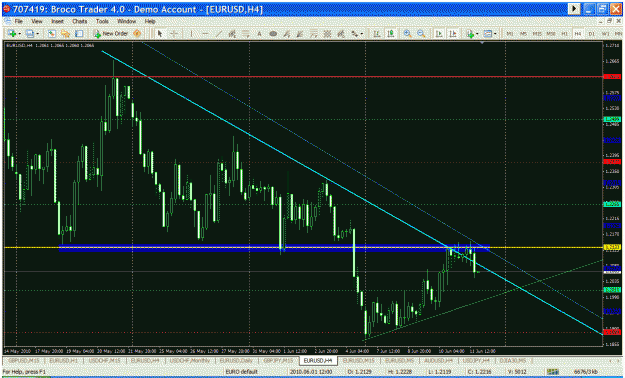Expand the New Chart dropdown arrow
Screen dimensions: 625x378
(19, 34)
